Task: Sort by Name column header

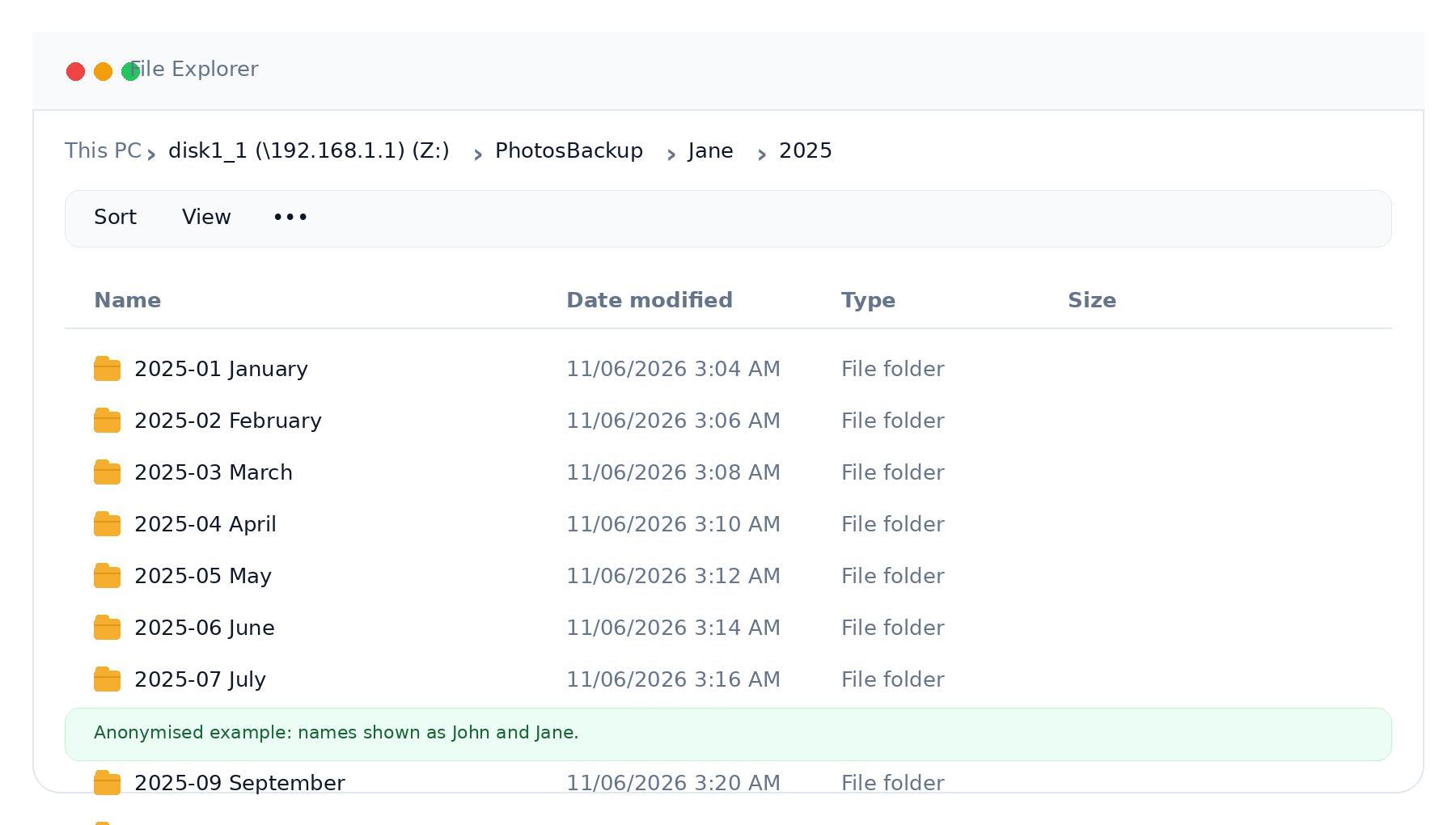Action: 128,300
